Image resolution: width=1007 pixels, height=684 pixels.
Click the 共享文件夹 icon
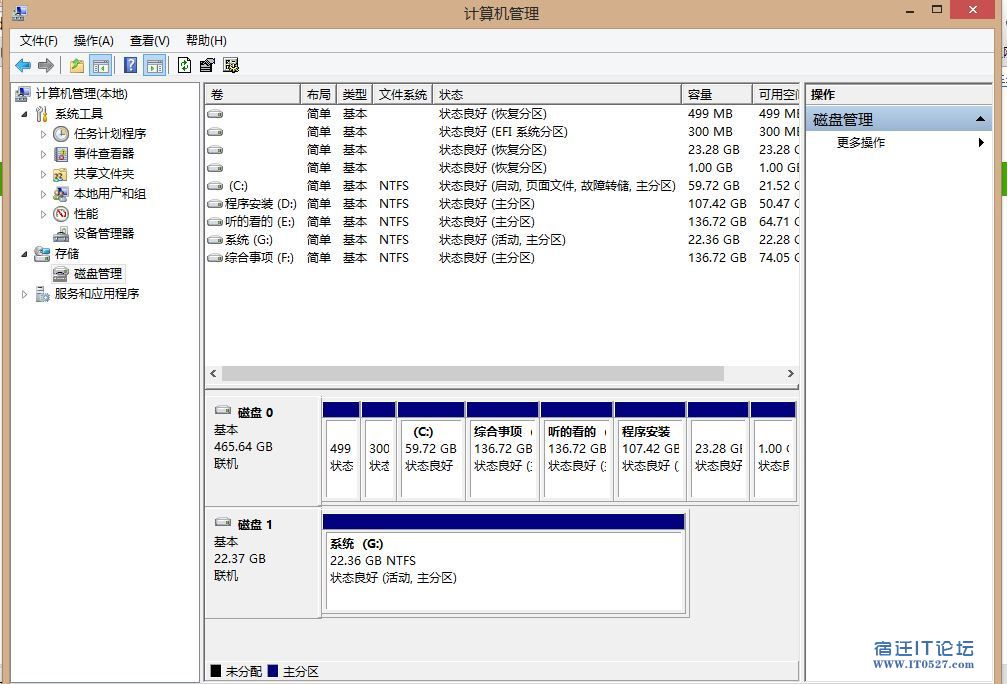point(60,174)
